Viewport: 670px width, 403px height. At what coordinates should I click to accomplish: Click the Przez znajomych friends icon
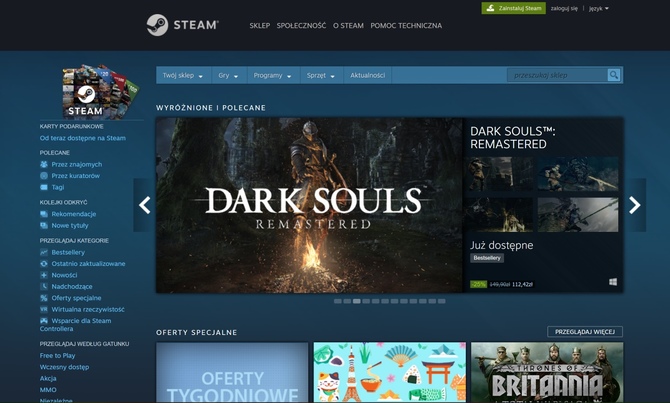(44, 164)
